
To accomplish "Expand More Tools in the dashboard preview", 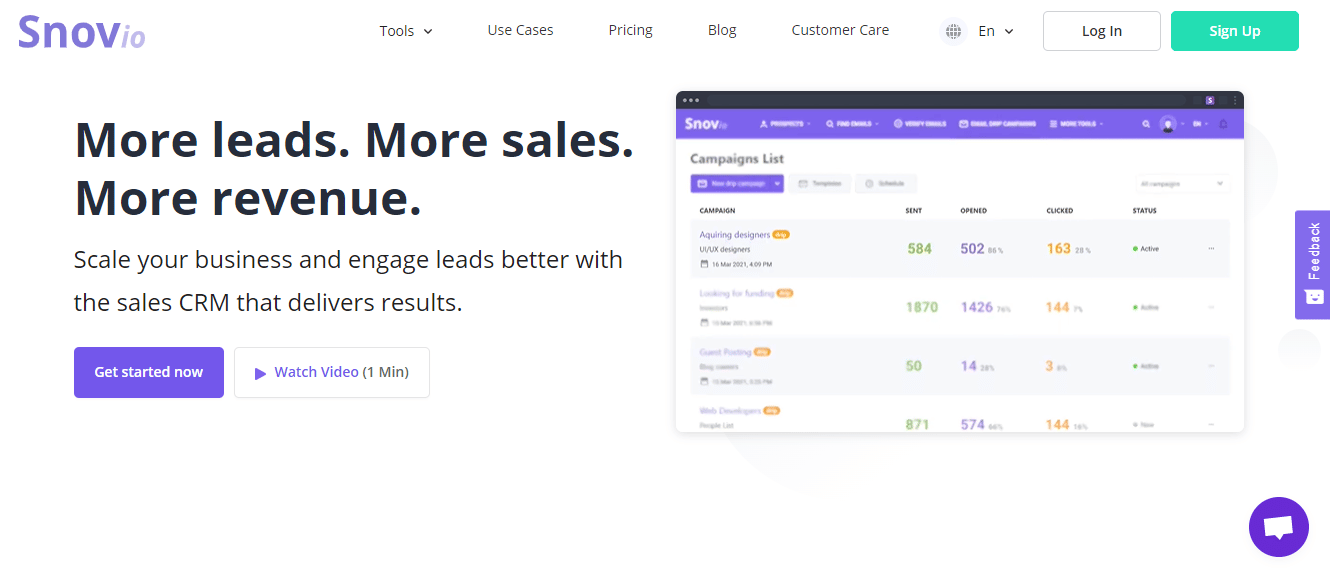I will [x=1076, y=124].
